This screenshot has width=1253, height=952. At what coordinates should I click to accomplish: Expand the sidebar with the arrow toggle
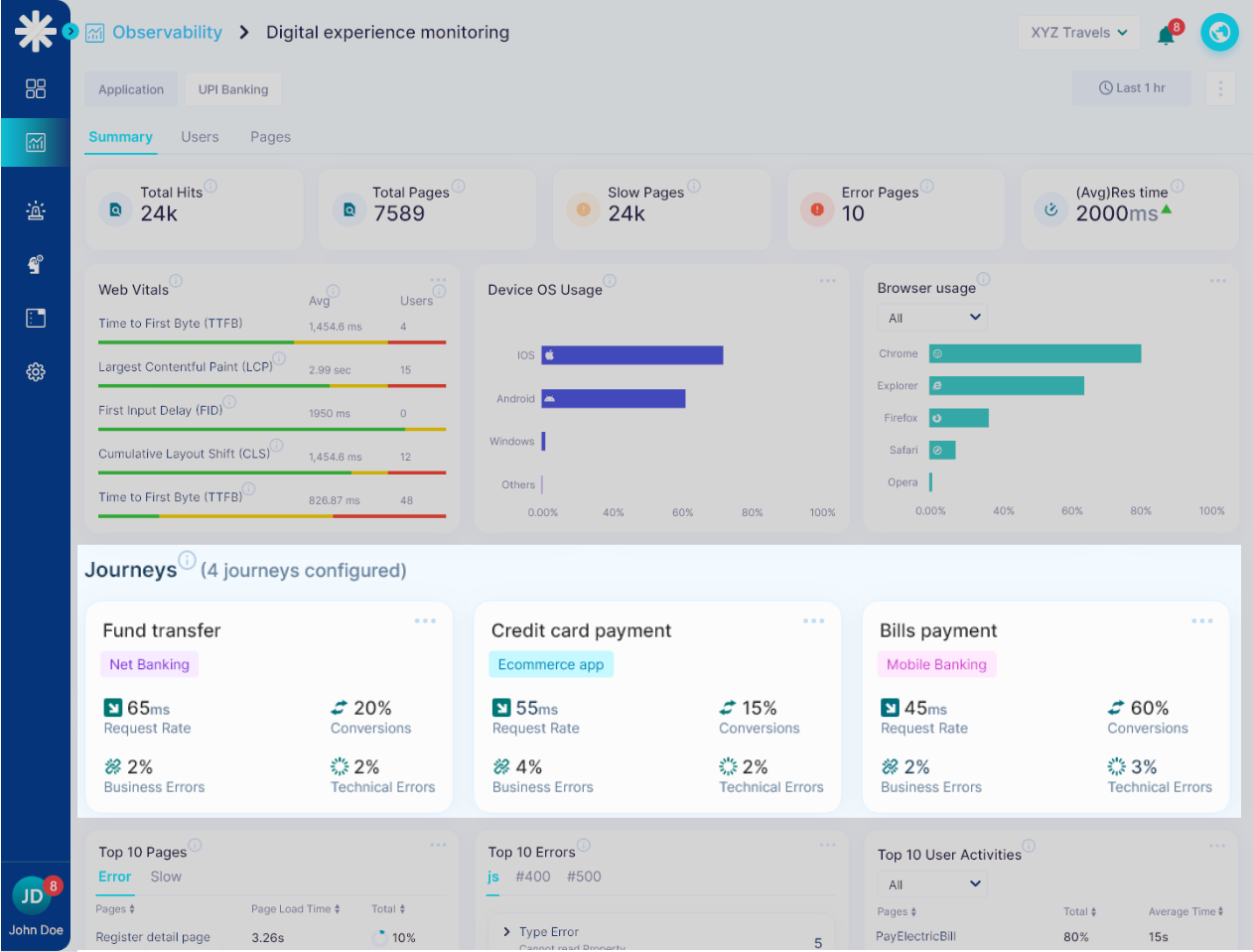[x=70, y=32]
